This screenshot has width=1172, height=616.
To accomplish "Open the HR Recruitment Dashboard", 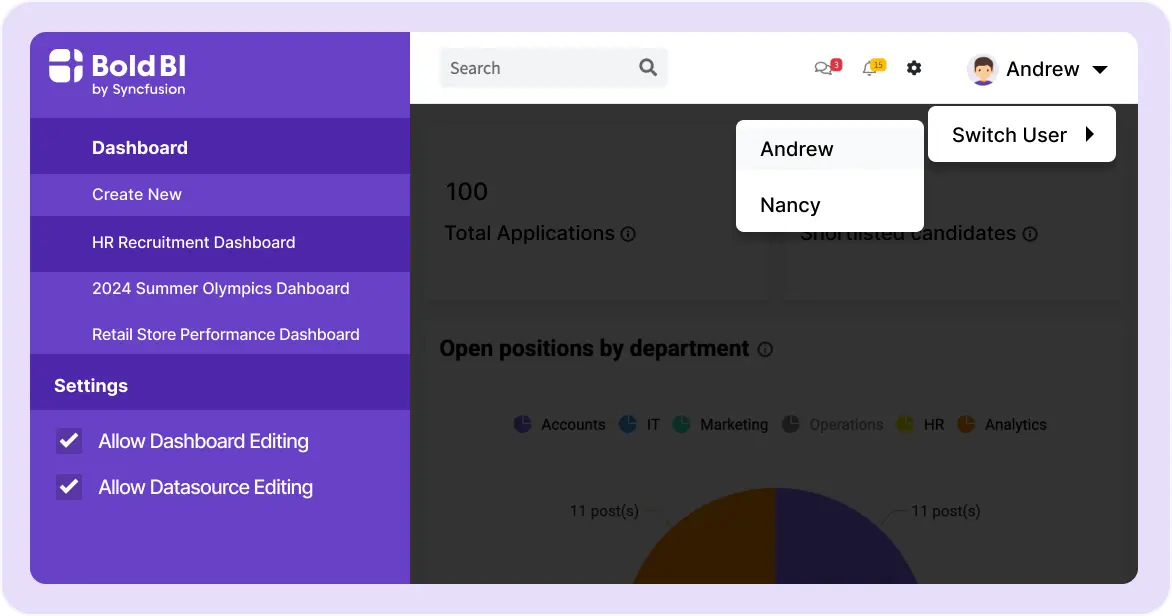I will [193, 242].
